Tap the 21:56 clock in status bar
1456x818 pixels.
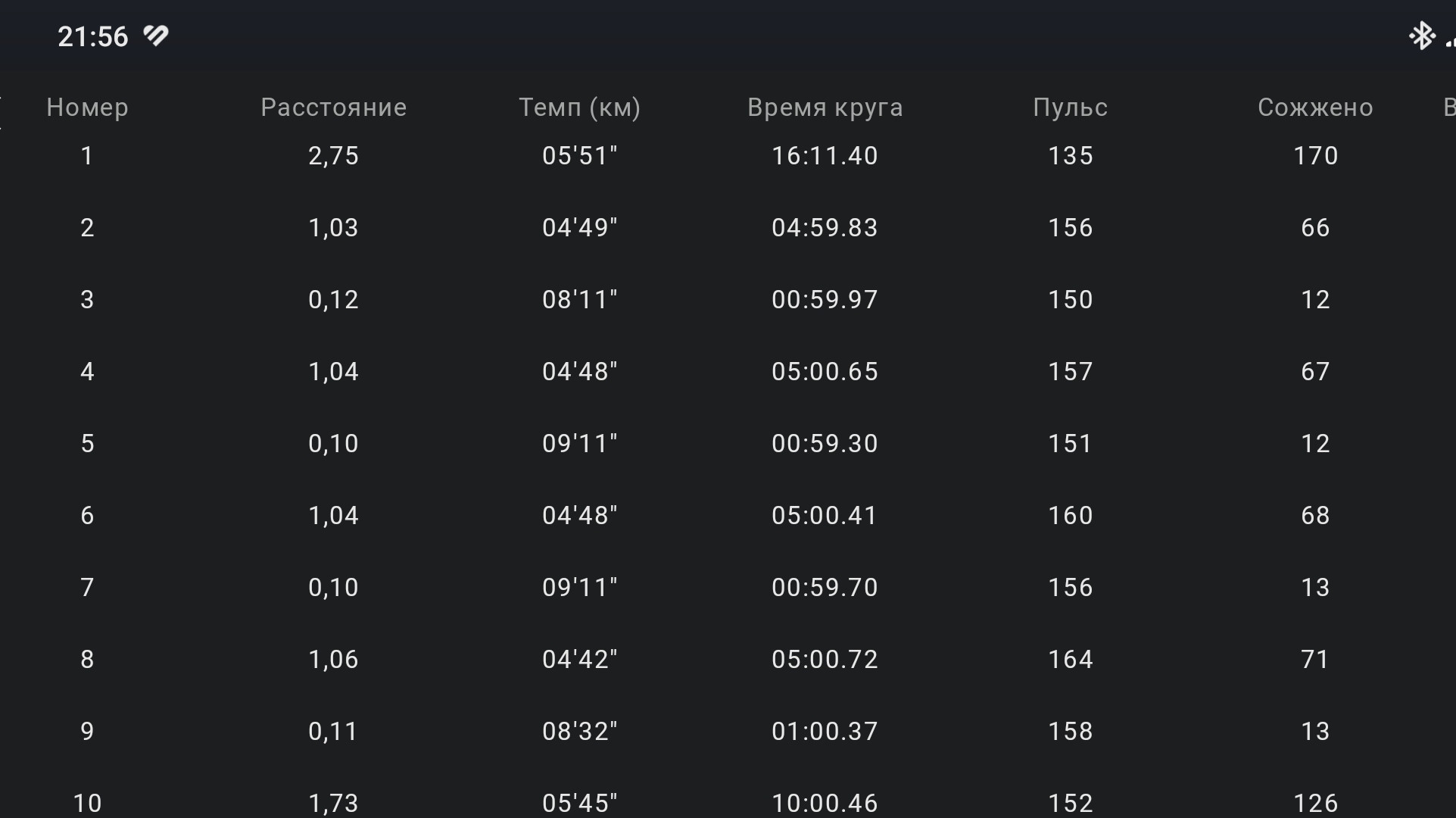(93, 36)
